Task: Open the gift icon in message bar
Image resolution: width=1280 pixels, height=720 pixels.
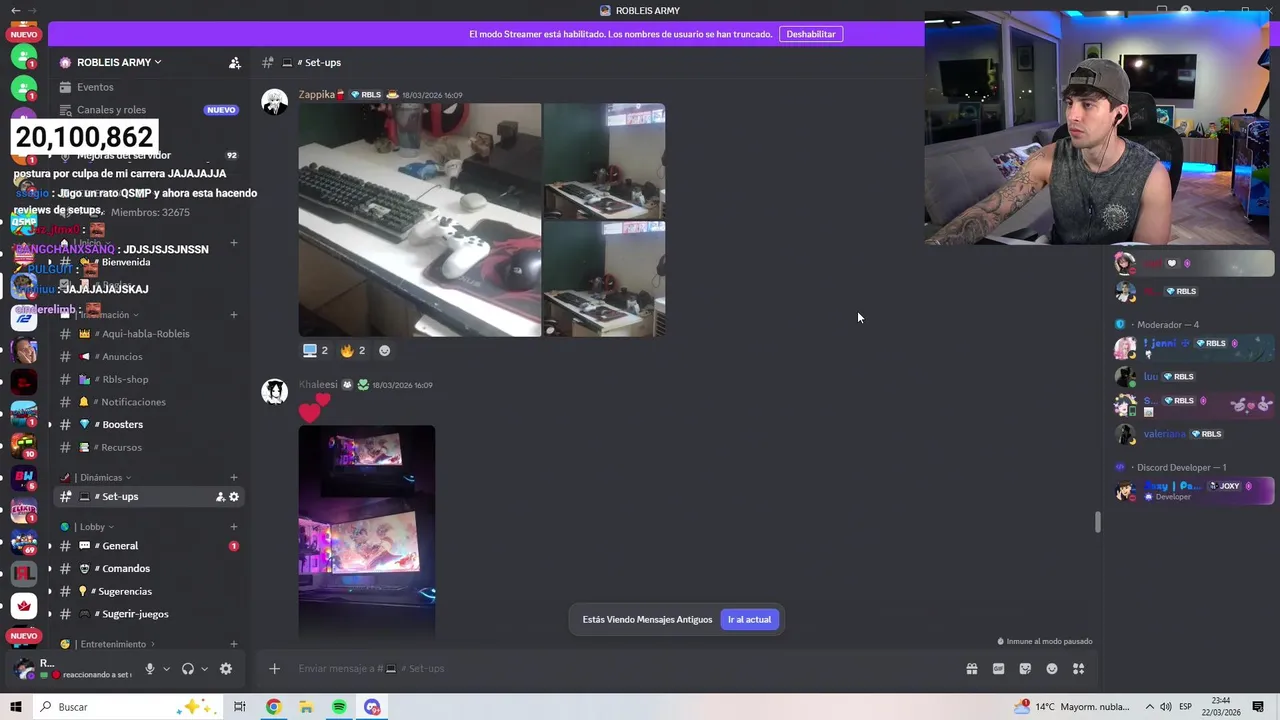Action: [x=971, y=669]
